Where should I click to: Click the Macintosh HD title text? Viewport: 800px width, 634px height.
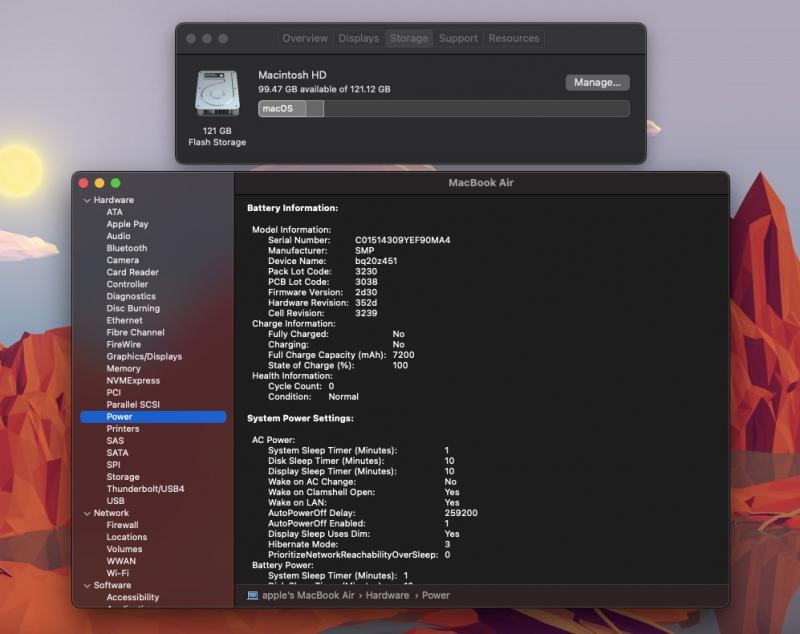pos(292,75)
